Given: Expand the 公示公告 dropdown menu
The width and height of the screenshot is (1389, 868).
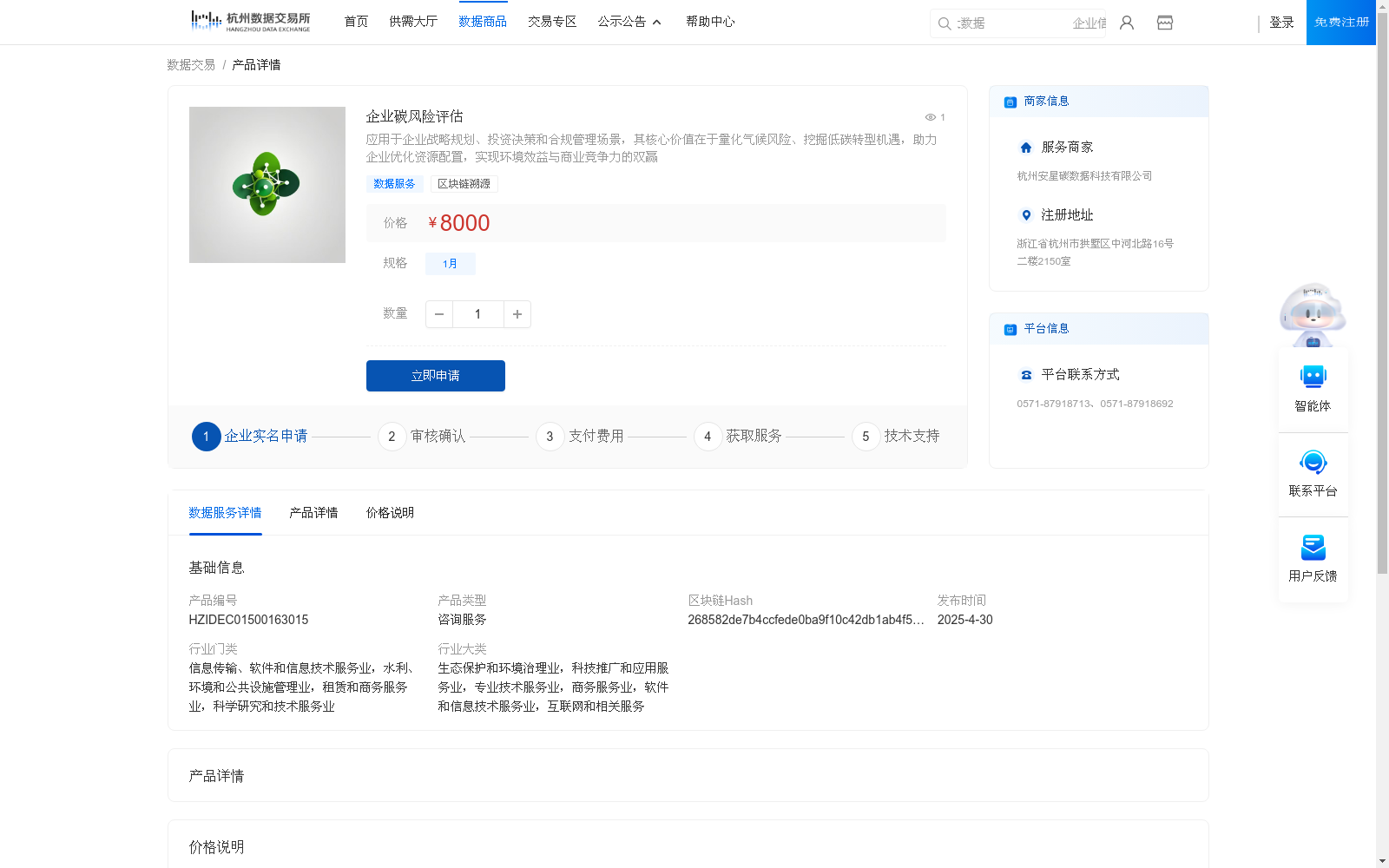Looking at the screenshot, I should pyautogui.click(x=630, y=22).
